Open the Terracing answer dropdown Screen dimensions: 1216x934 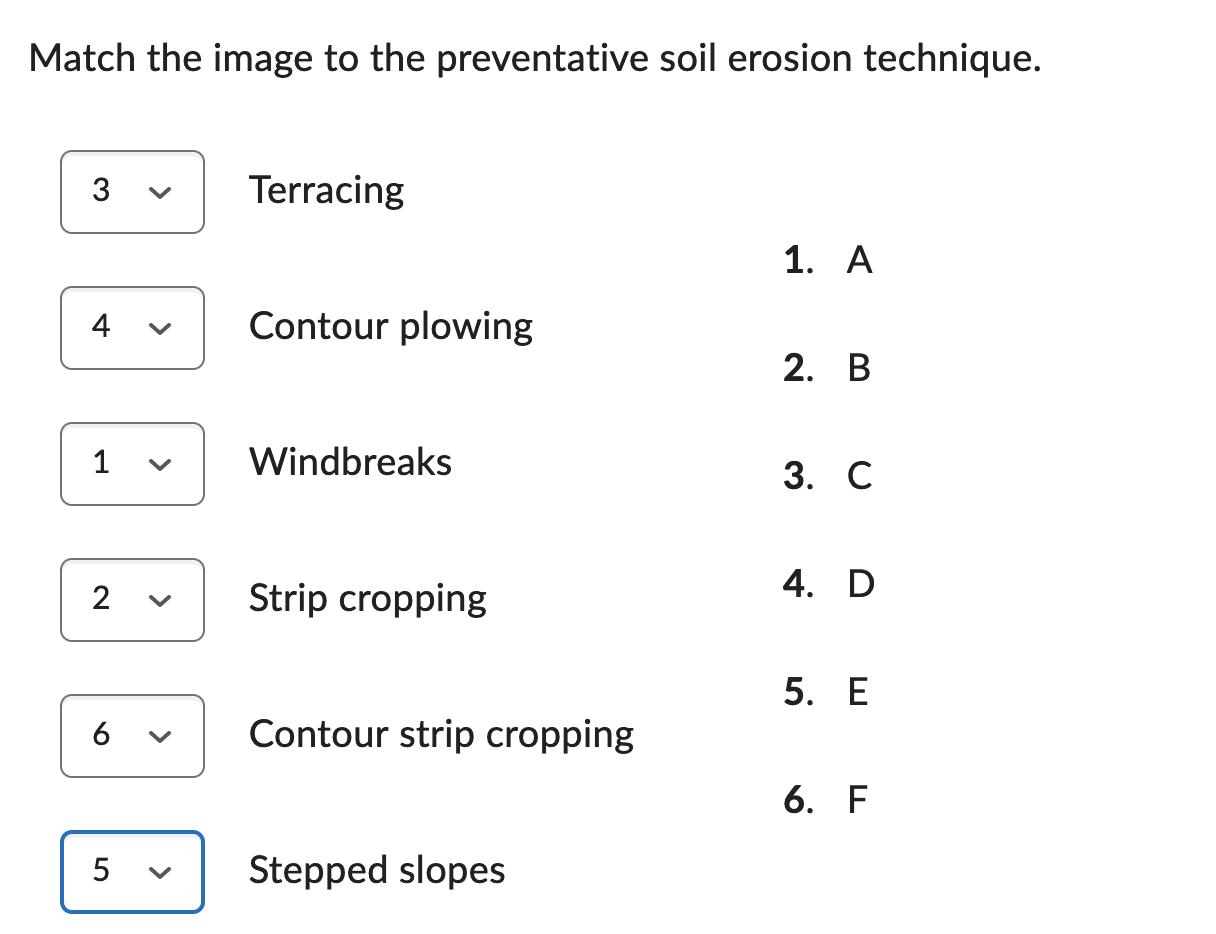click(x=132, y=192)
